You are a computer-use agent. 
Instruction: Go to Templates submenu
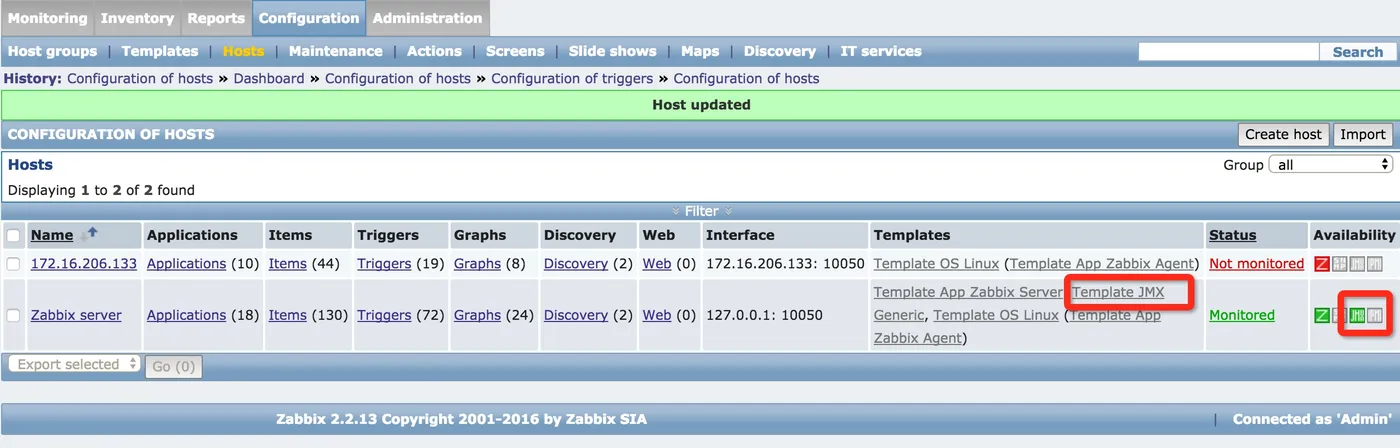point(160,51)
